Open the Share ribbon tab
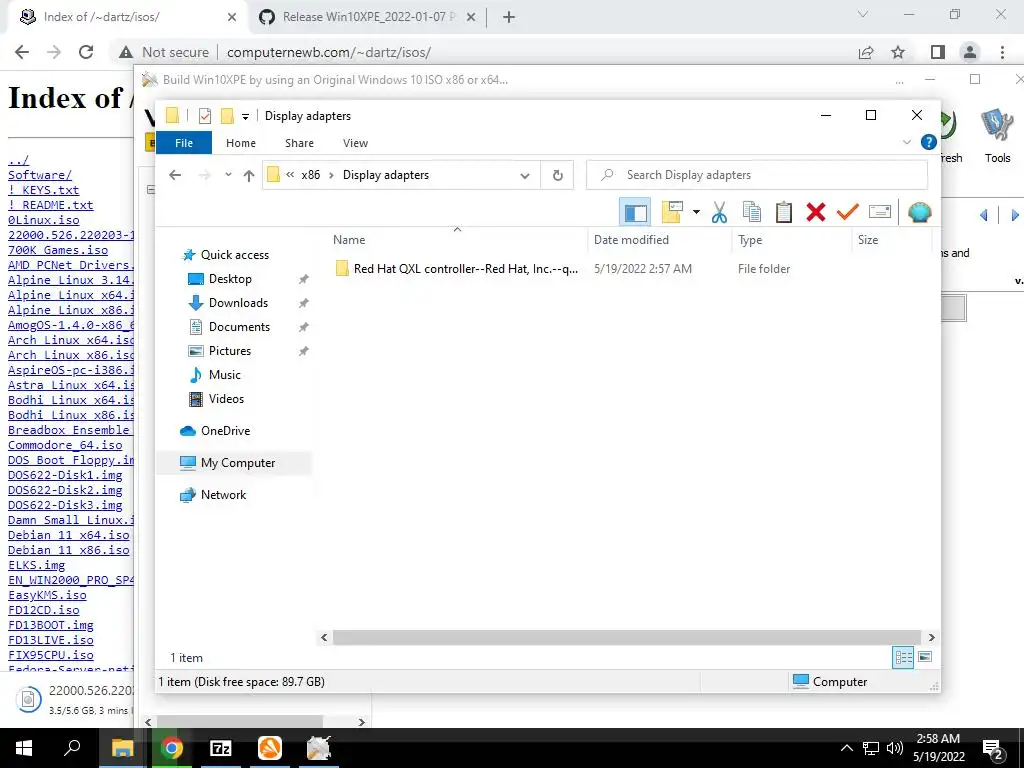Viewport: 1024px width, 768px height. [x=299, y=143]
